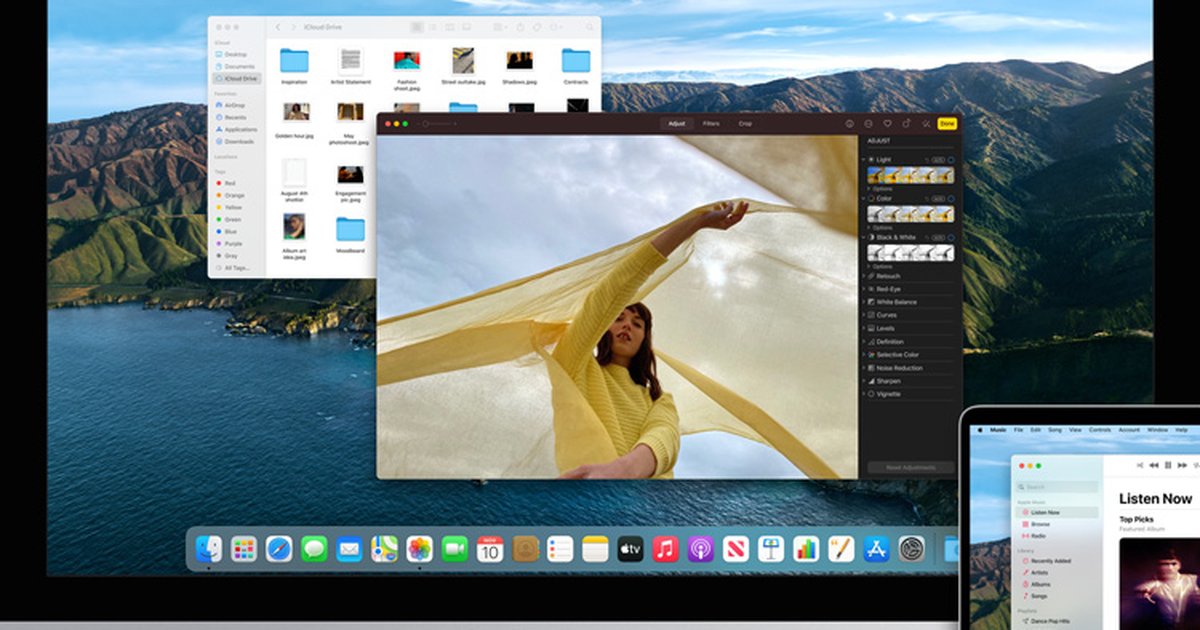The image size is (1200, 630).
Task: Toggle the Black & White adjustment circle
Action: click(951, 237)
